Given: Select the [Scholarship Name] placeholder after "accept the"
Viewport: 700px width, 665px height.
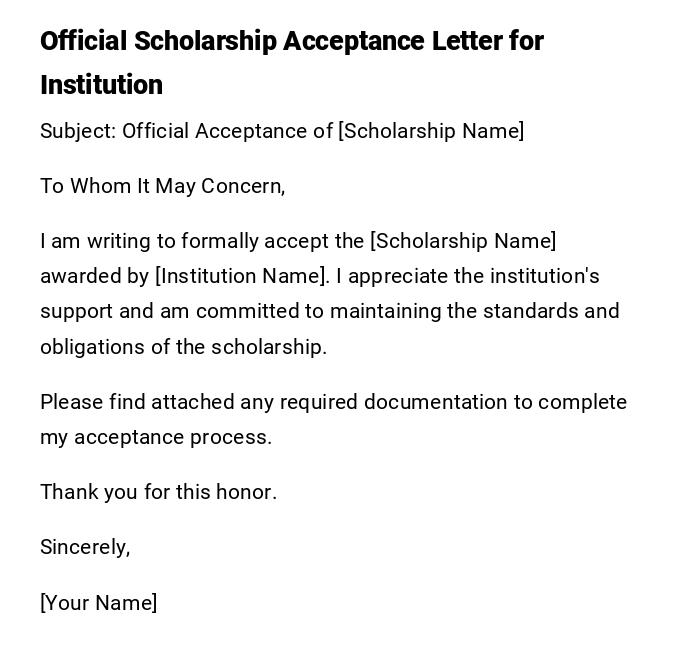Looking at the screenshot, I should click(463, 241).
